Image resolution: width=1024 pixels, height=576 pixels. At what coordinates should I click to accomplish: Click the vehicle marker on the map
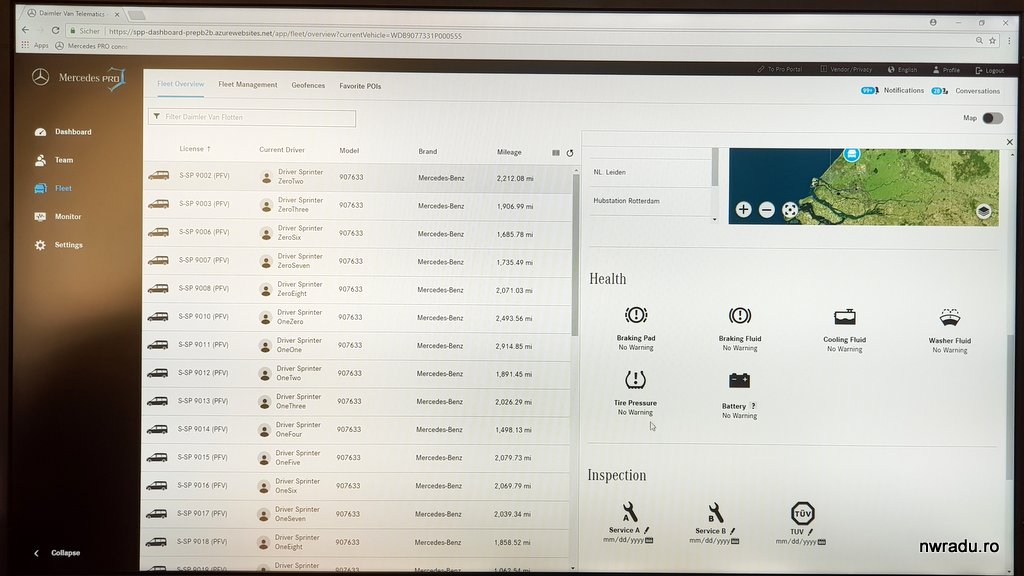pos(851,154)
